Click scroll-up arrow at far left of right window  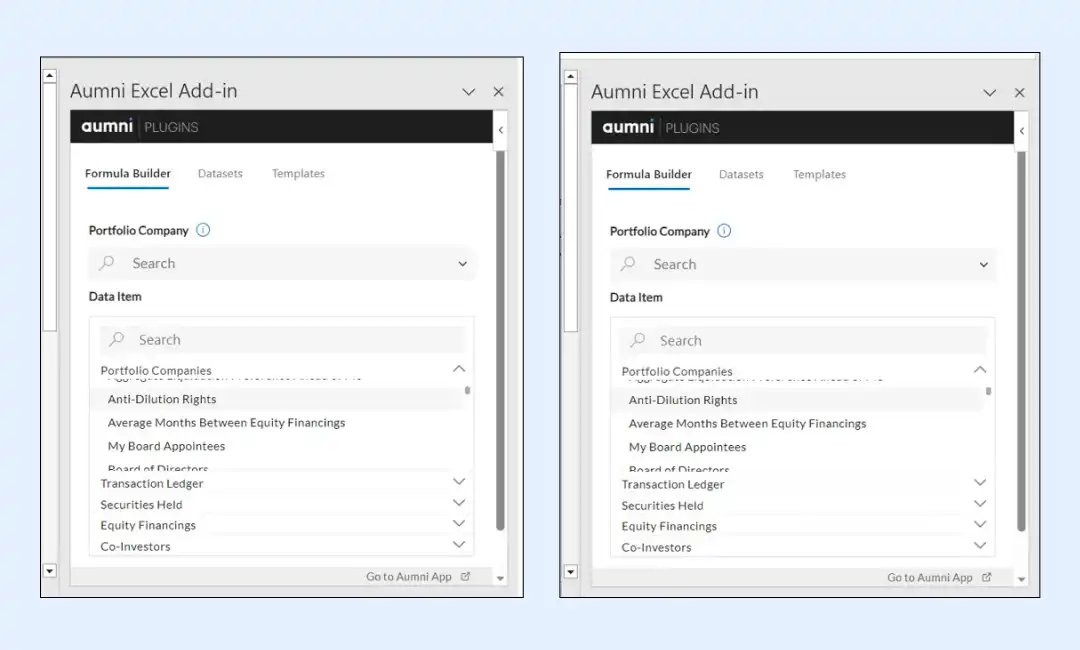570,76
